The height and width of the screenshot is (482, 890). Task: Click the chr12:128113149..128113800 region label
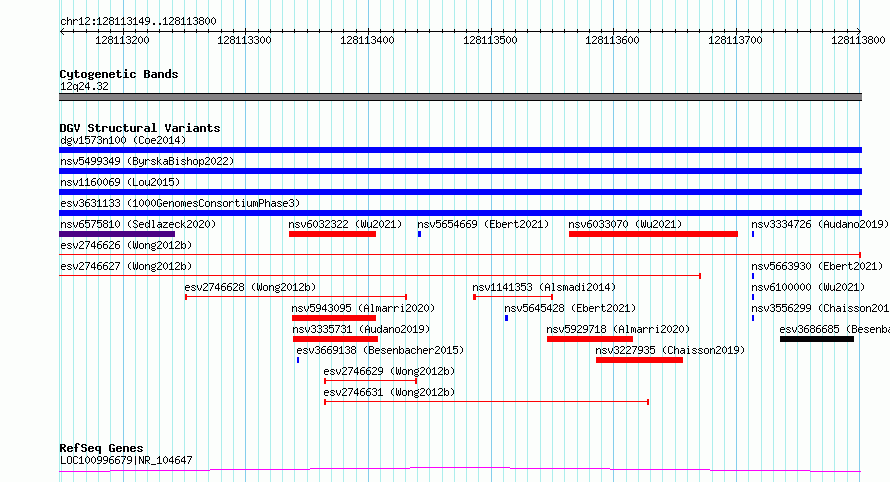pyautogui.click(x=138, y=22)
